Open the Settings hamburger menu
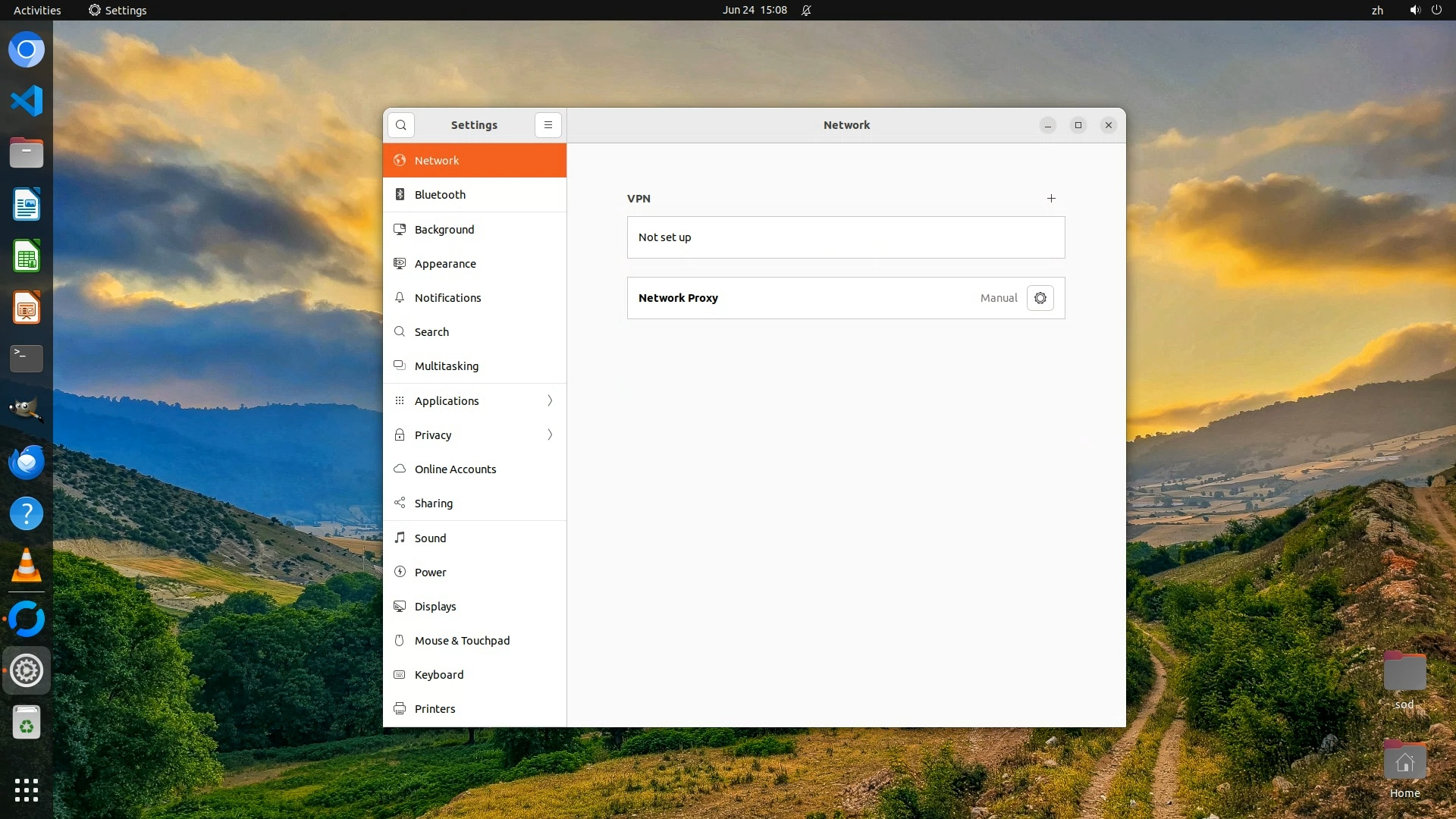The height and width of the screenshot is (819, 1456). point(548,125)
